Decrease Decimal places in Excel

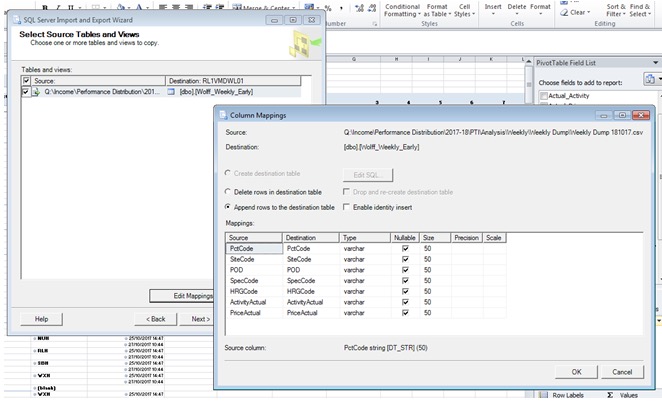pos(372,8)
